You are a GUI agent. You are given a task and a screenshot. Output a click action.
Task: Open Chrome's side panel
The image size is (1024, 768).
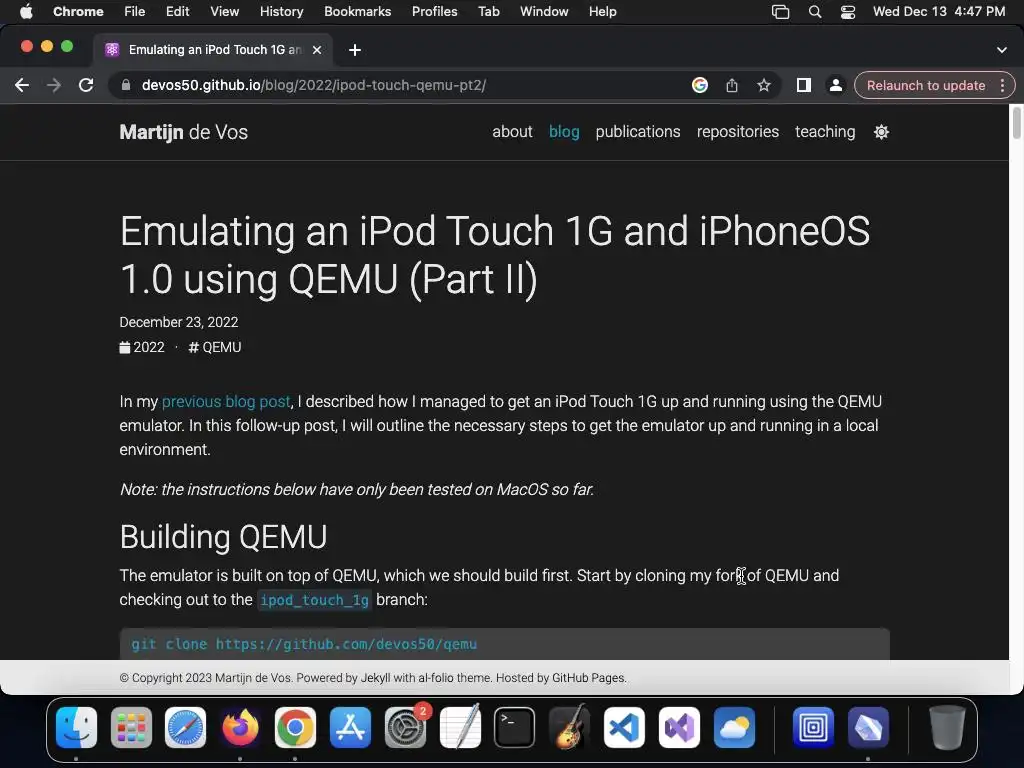click(803, 86)
